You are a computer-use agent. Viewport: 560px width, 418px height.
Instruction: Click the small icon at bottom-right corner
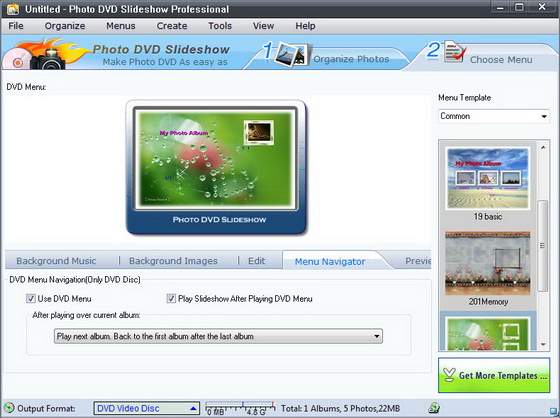554,412
